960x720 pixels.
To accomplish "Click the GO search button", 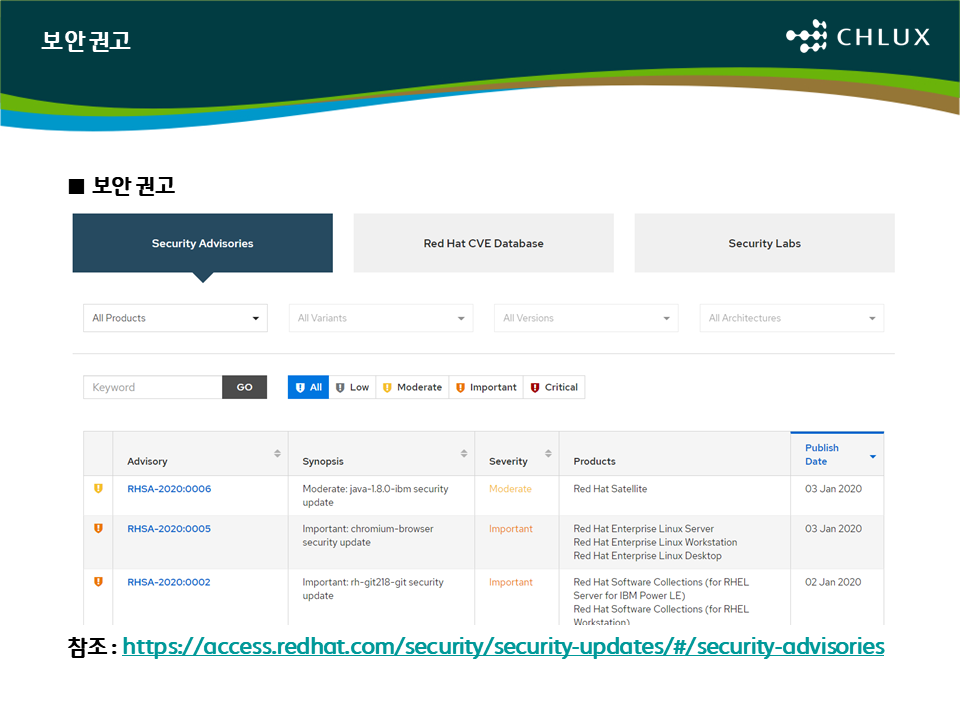I will click(x=244, y=387).
